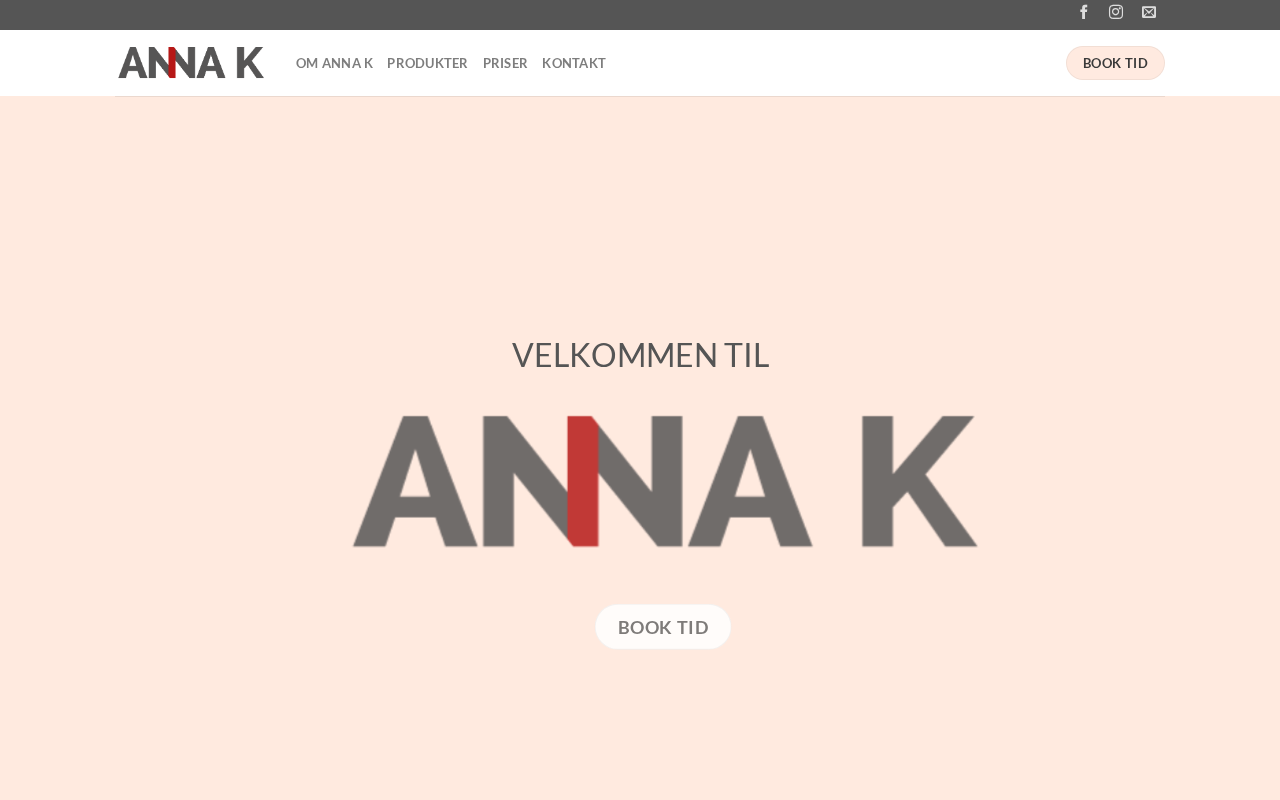Image resolution: width=1280 pixels, height=800 pixels.
Task: Click the letter K in hero logo
Action: [x=919, y=481]
